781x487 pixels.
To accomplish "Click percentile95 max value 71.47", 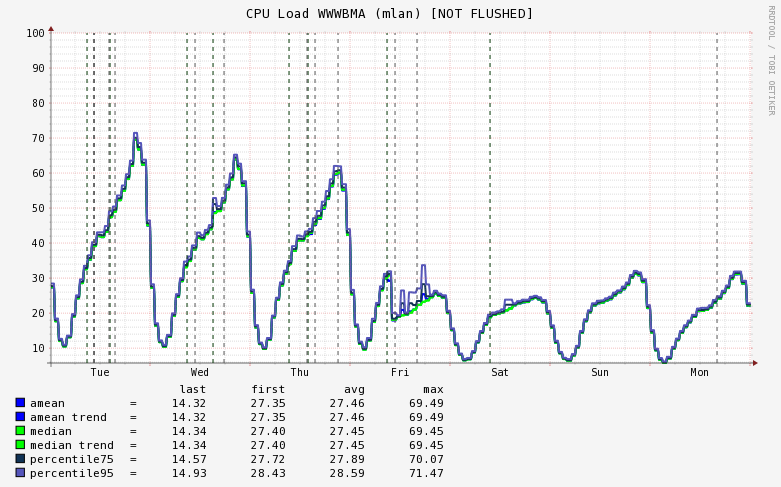I will [x=426, y=473].
